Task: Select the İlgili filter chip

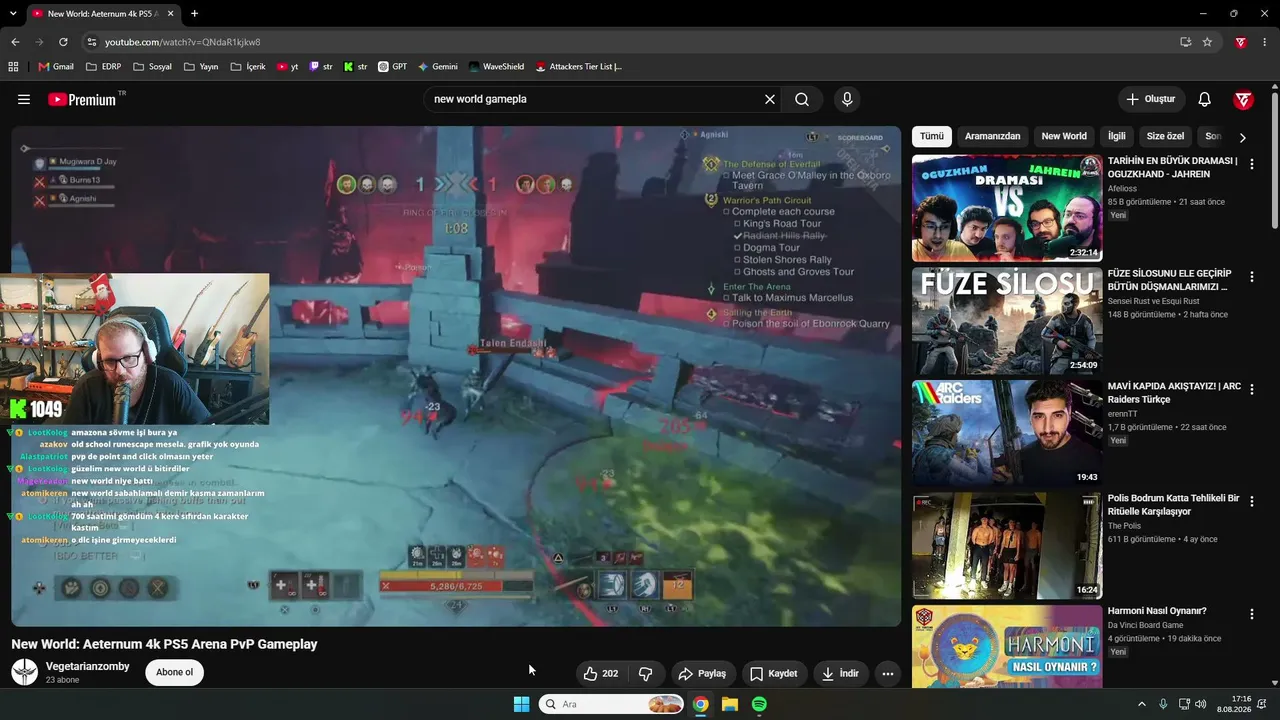Action: point(1116,136)
